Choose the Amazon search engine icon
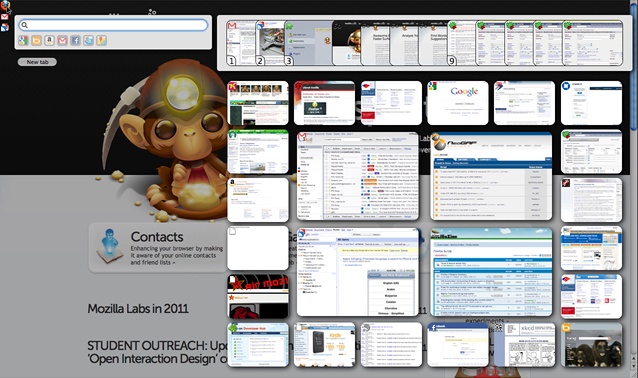 point(49,40)
